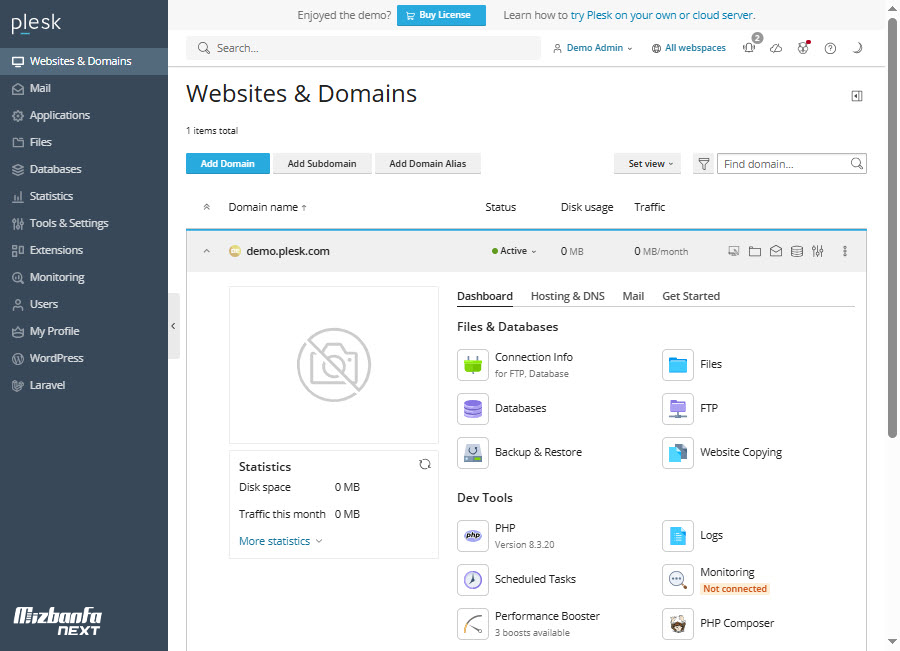The height and width of the screenshot is (651, 900).
Task: Open the Backup & Restore icon
Action: [473, 453]
